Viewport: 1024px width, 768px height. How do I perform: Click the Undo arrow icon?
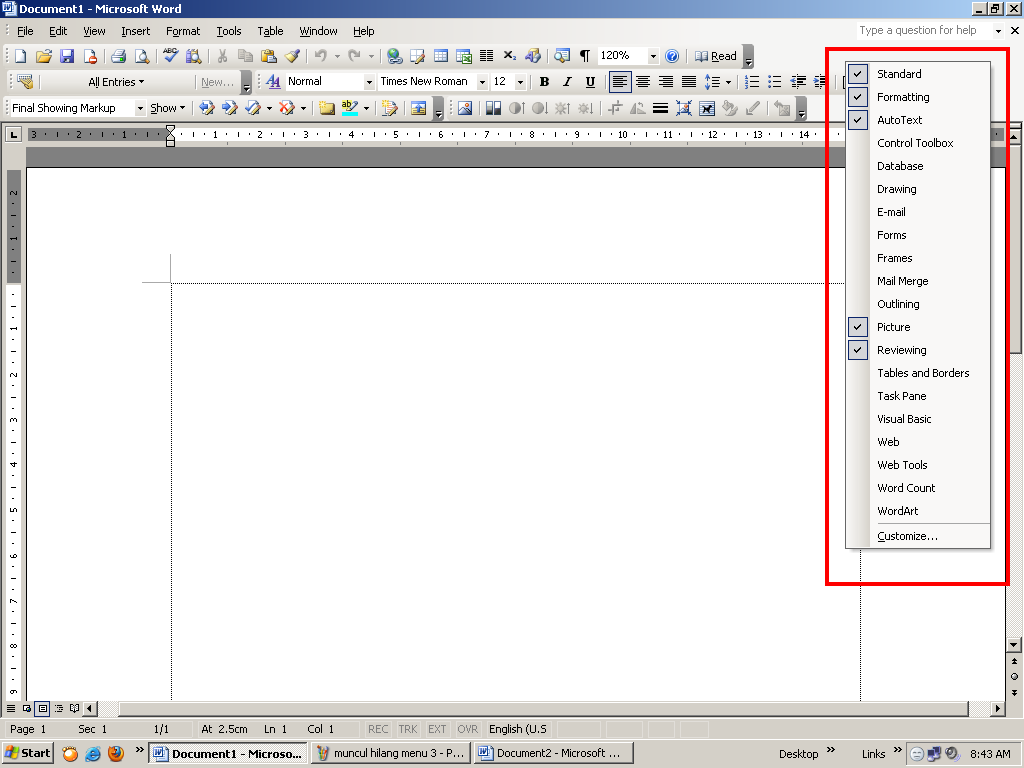tap(321, 56)
